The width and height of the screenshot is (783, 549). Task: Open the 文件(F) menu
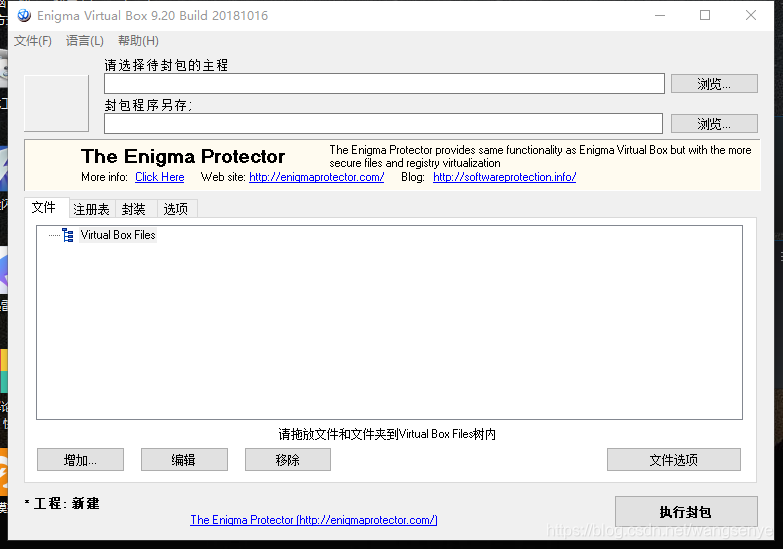pyautogui.click(x=32, y=41)
